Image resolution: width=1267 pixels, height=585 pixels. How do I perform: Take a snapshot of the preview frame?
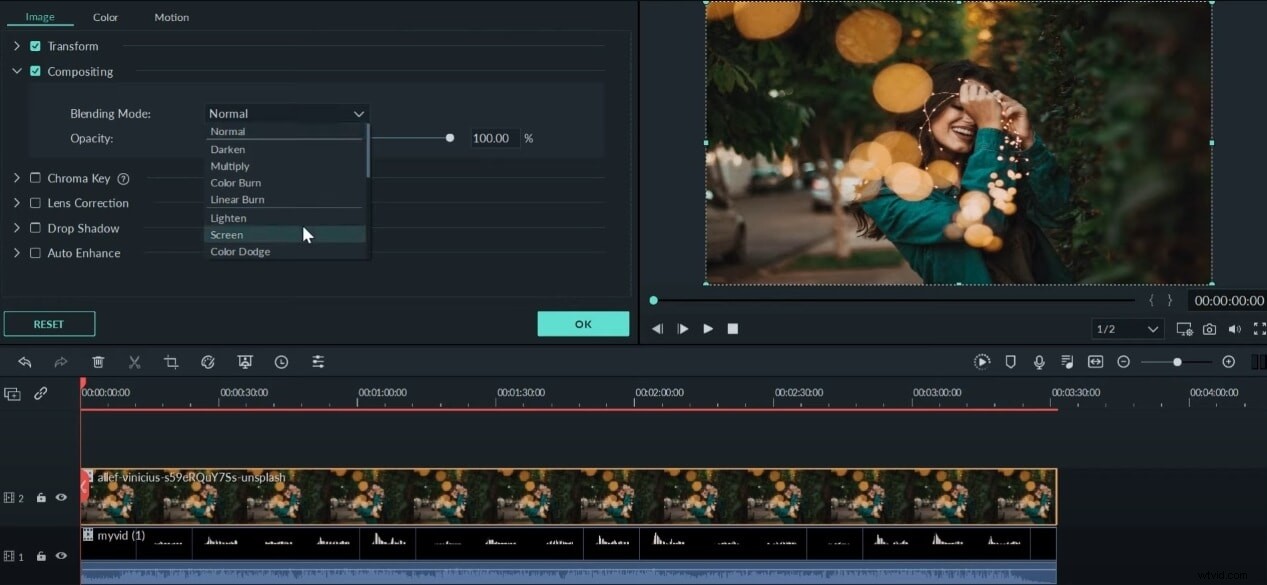1209,328
